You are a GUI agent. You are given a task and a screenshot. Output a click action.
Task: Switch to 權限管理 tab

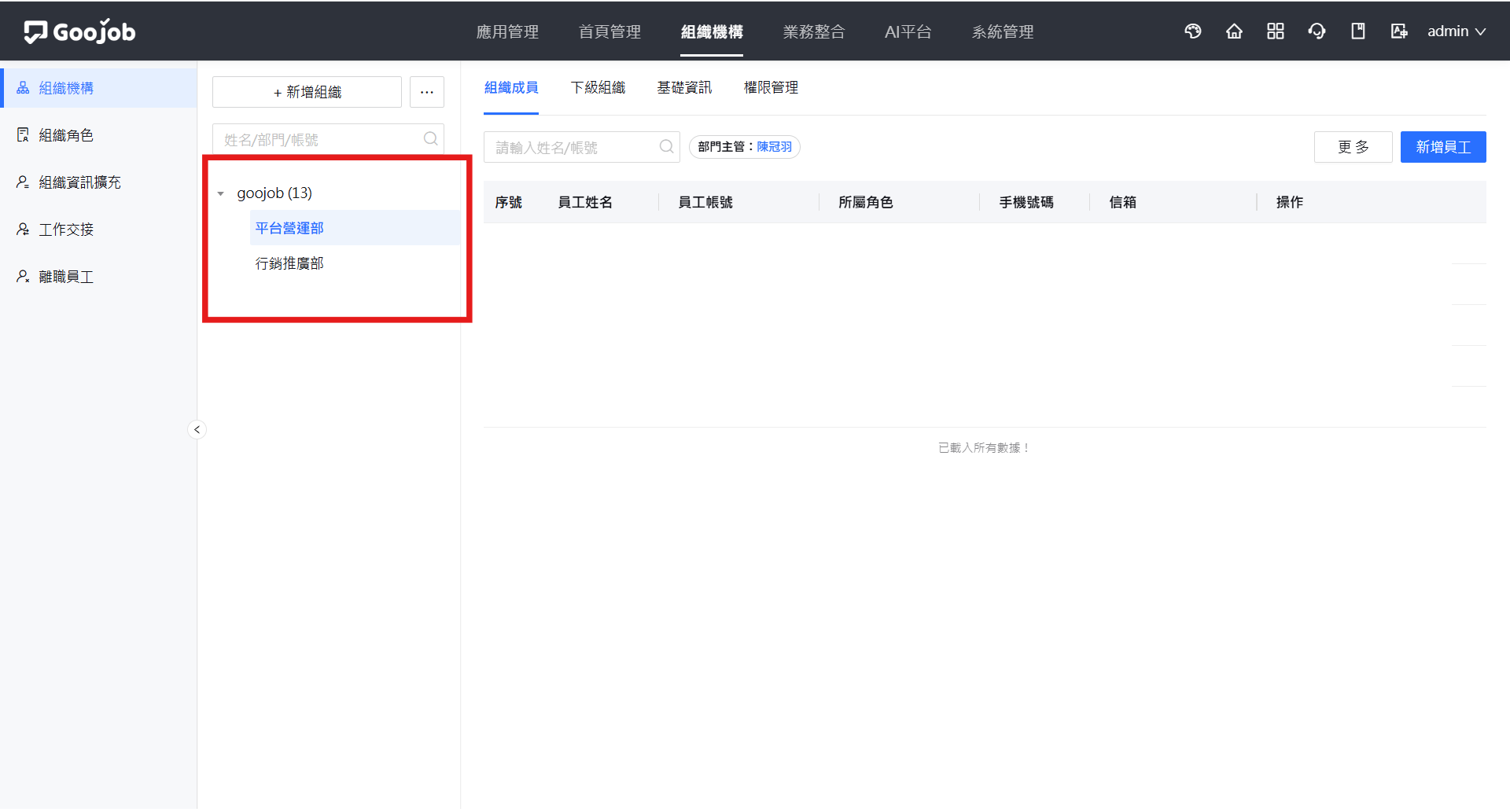[771, 87]
